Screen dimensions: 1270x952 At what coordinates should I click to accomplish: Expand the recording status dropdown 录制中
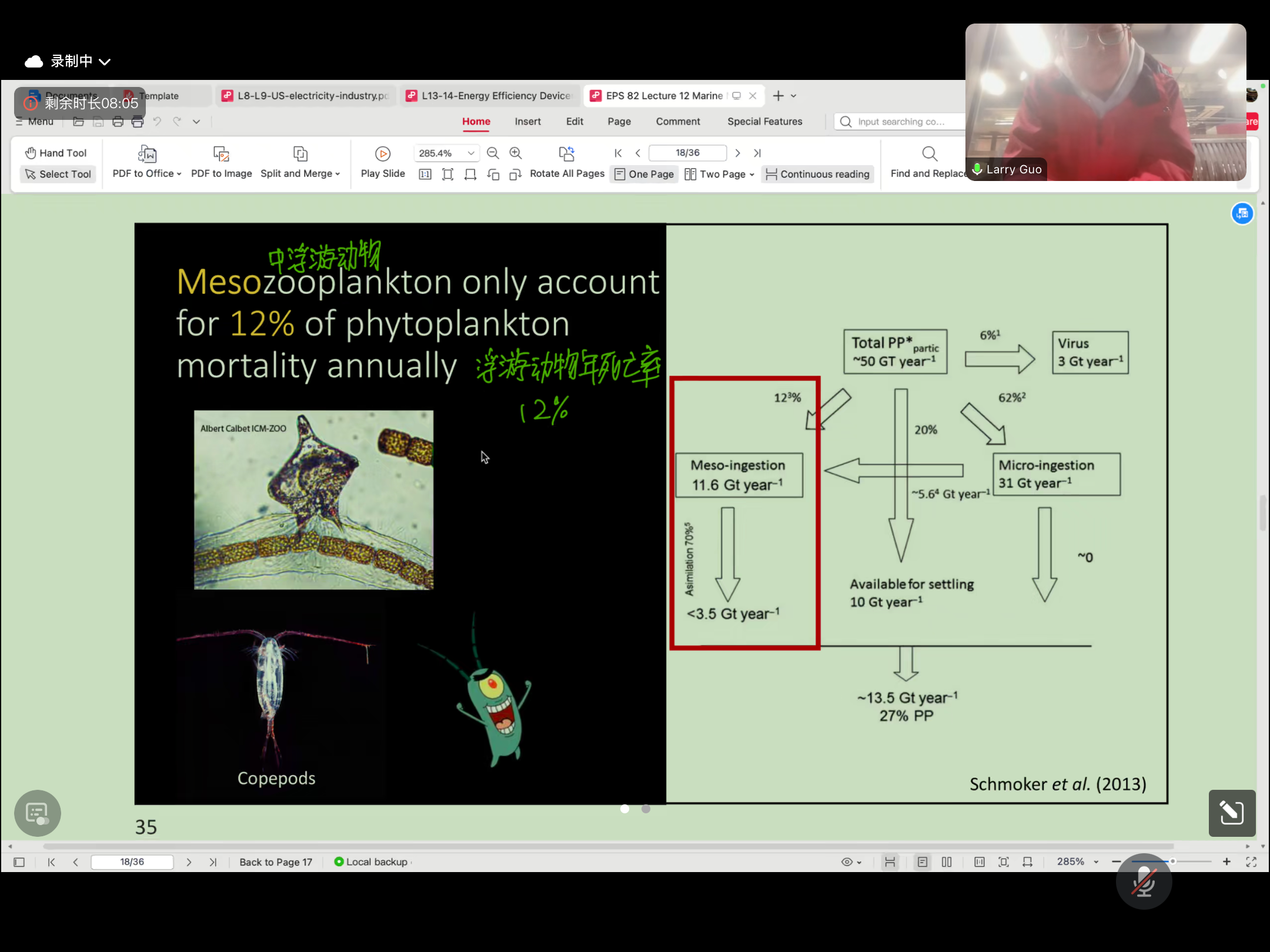pyautogui.click(x=105, y=61)
